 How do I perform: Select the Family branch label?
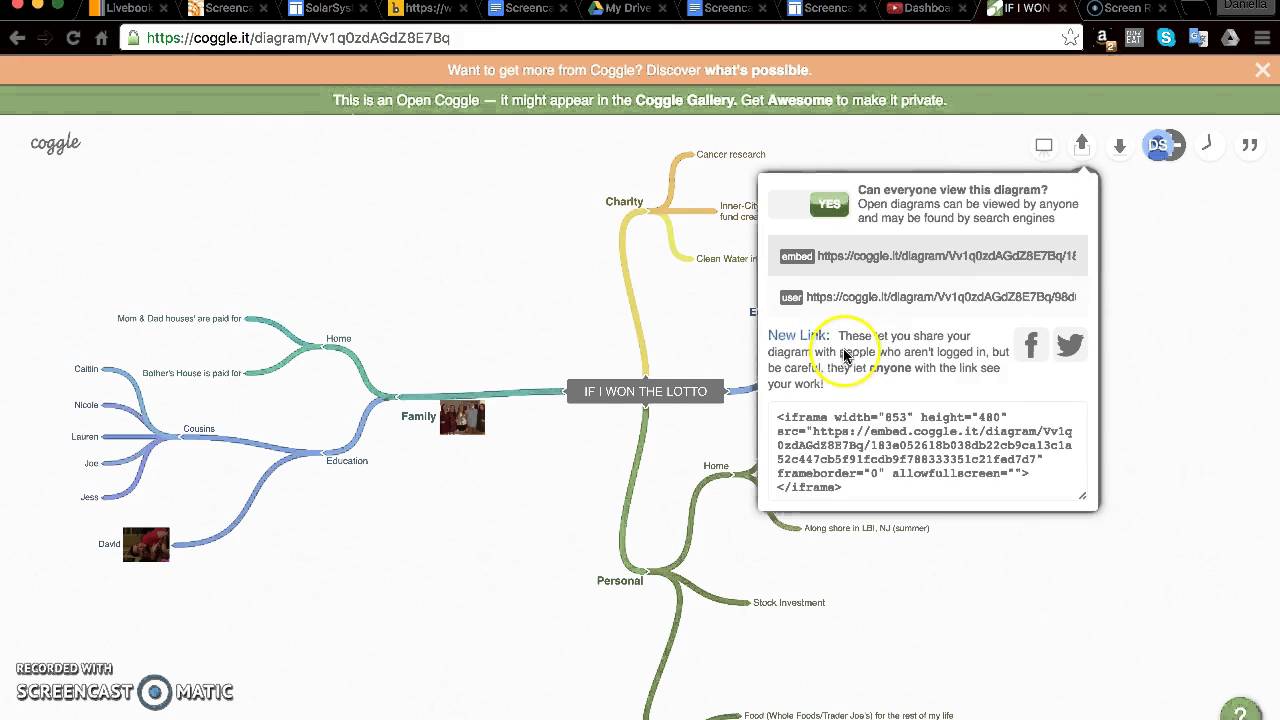tap(419, 416)
